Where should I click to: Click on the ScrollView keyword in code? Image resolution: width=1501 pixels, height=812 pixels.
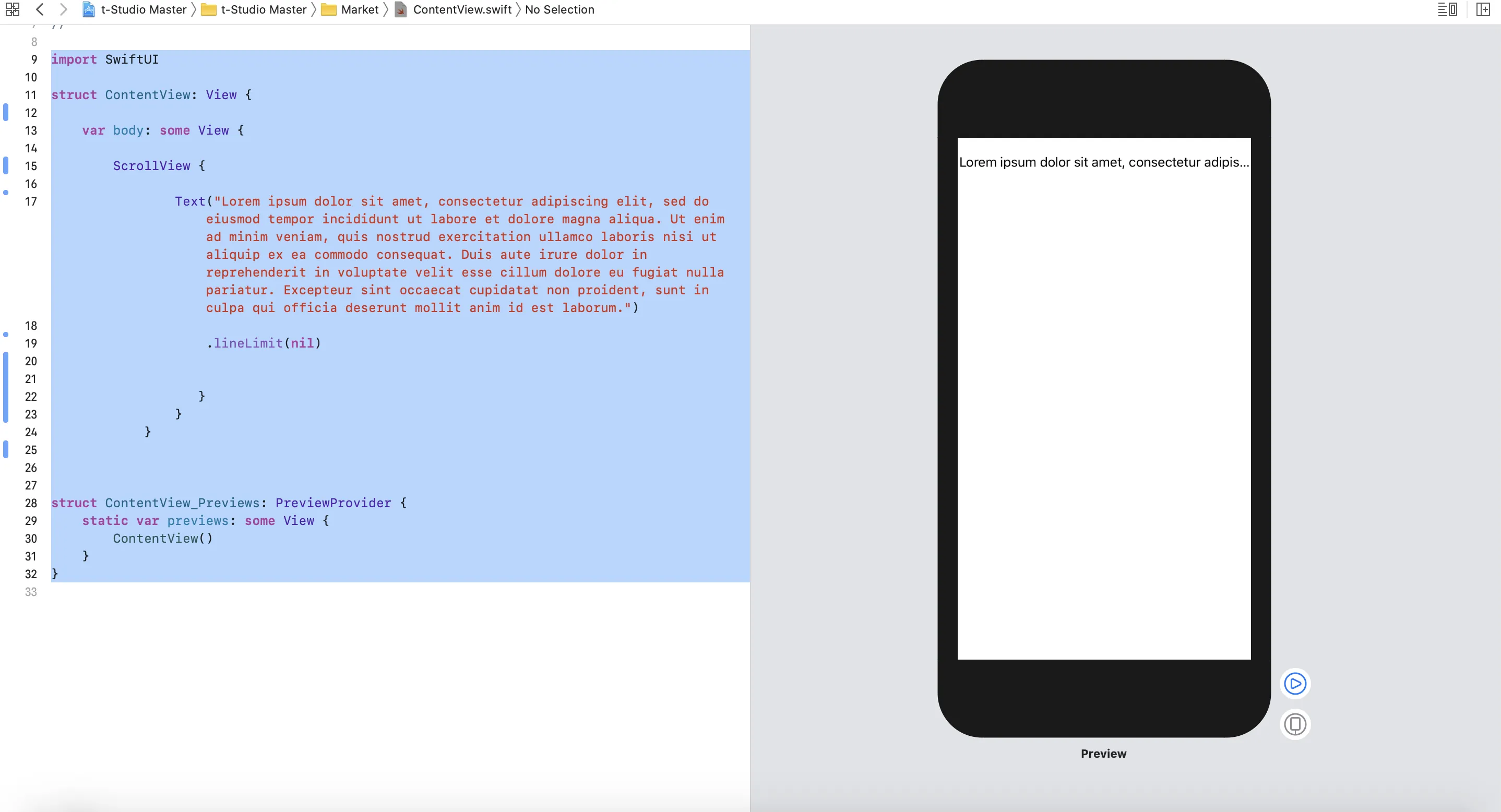click(x=151, y=166)
